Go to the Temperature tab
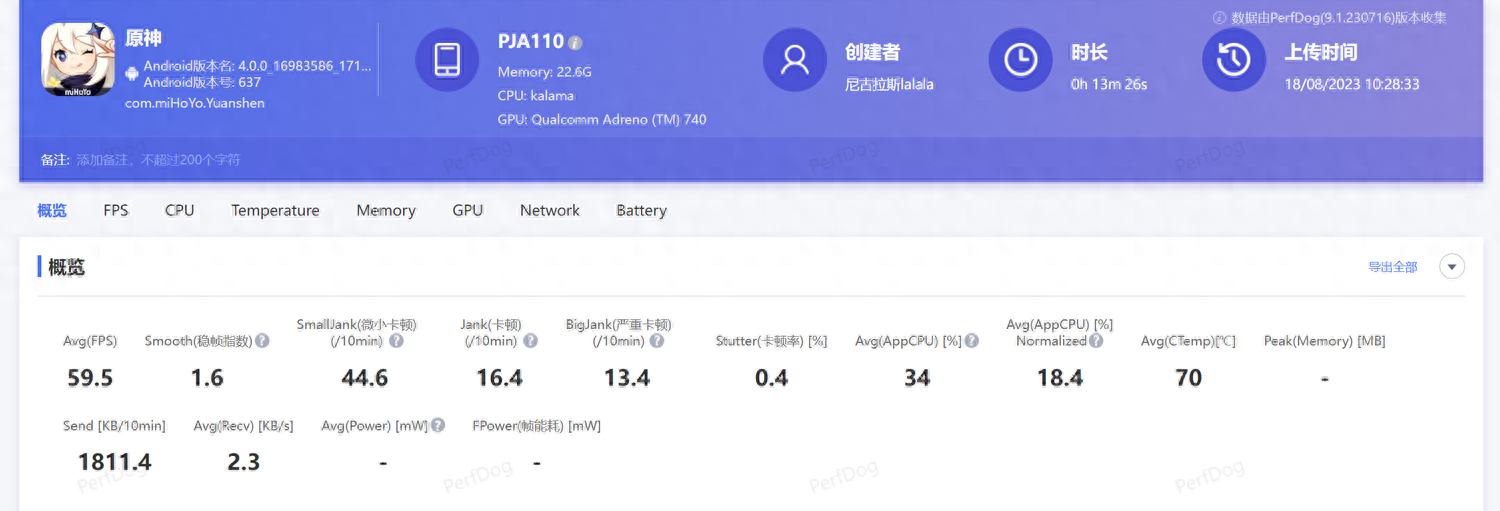 pyautogui.click(x=275, y=210)
